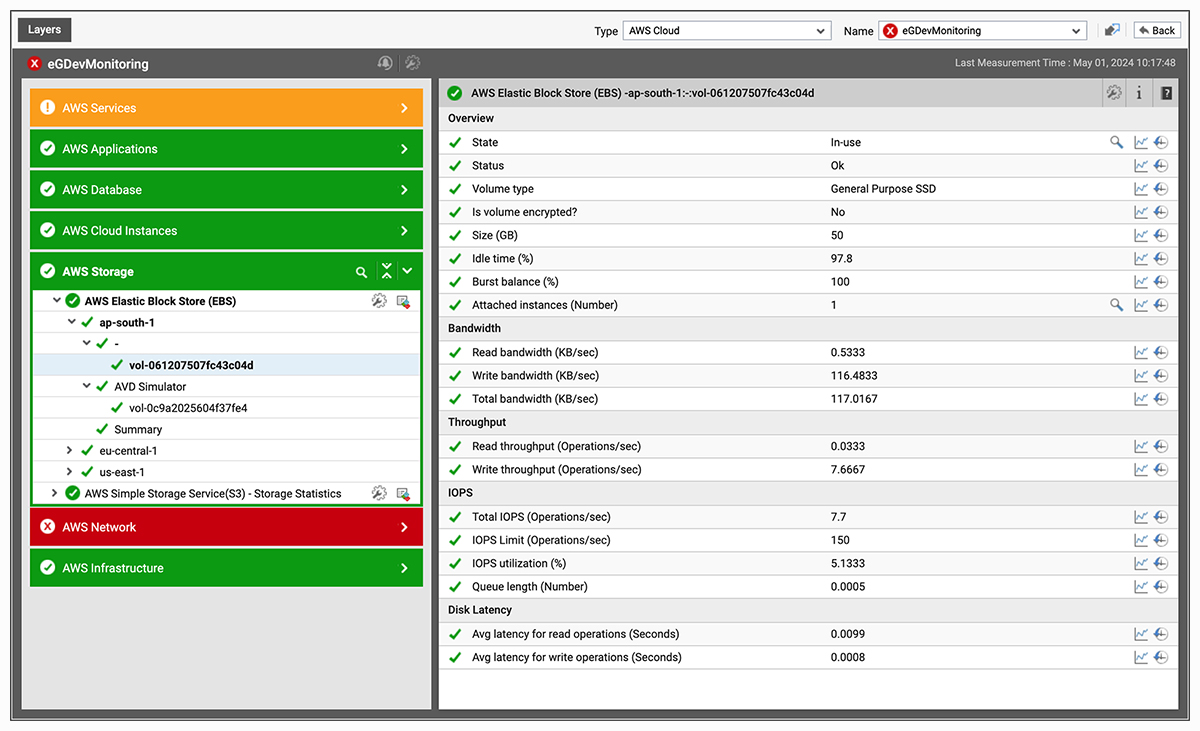The height and width of the screenshot is (731, 1200).
Task: Click the history clock icon on Status row
Action: click(1161, 166)
